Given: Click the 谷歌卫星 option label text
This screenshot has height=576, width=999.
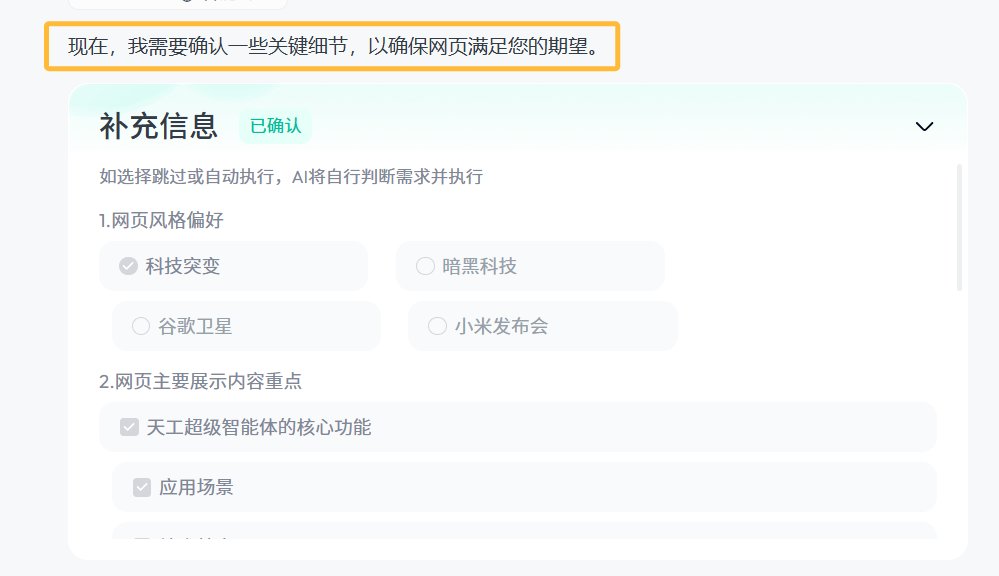Looking at the screenshot, I should point(196,326).
